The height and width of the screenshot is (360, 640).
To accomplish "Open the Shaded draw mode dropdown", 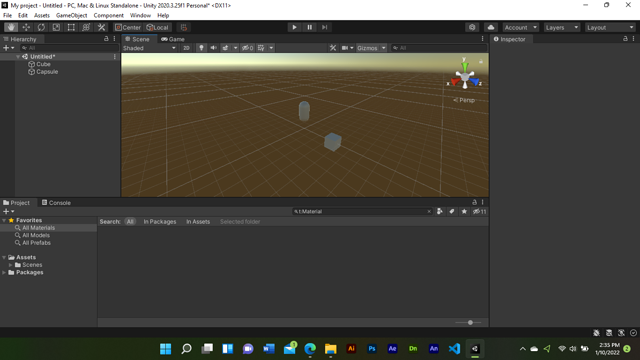I will click(x=149, y=48).
